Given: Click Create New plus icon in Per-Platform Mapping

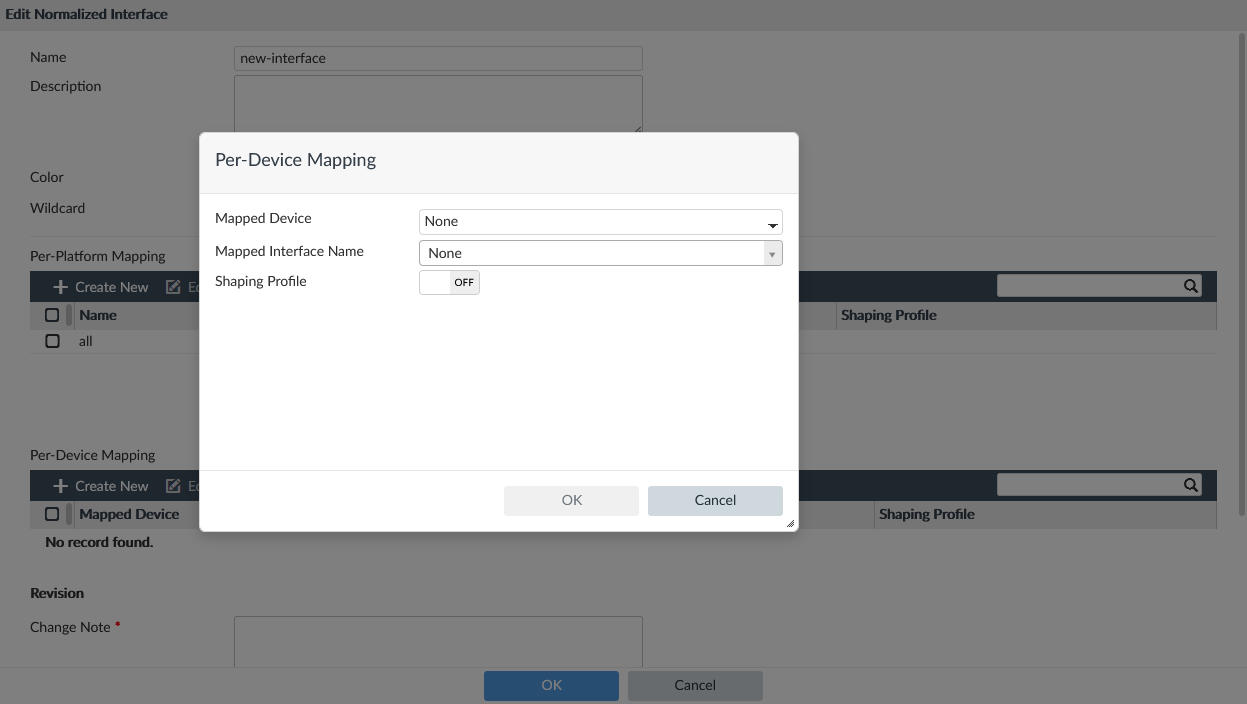Looking at the screenshot, I should tap(61, 287).
